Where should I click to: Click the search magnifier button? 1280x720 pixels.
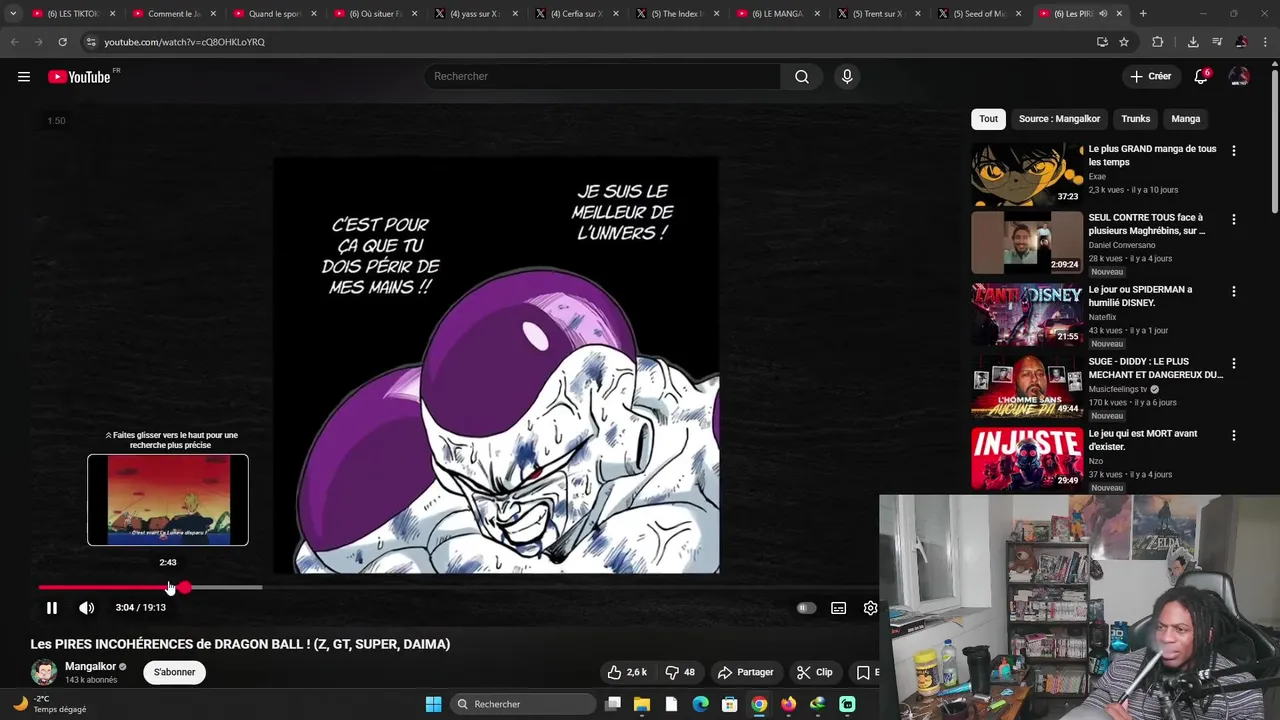[802, 77]
